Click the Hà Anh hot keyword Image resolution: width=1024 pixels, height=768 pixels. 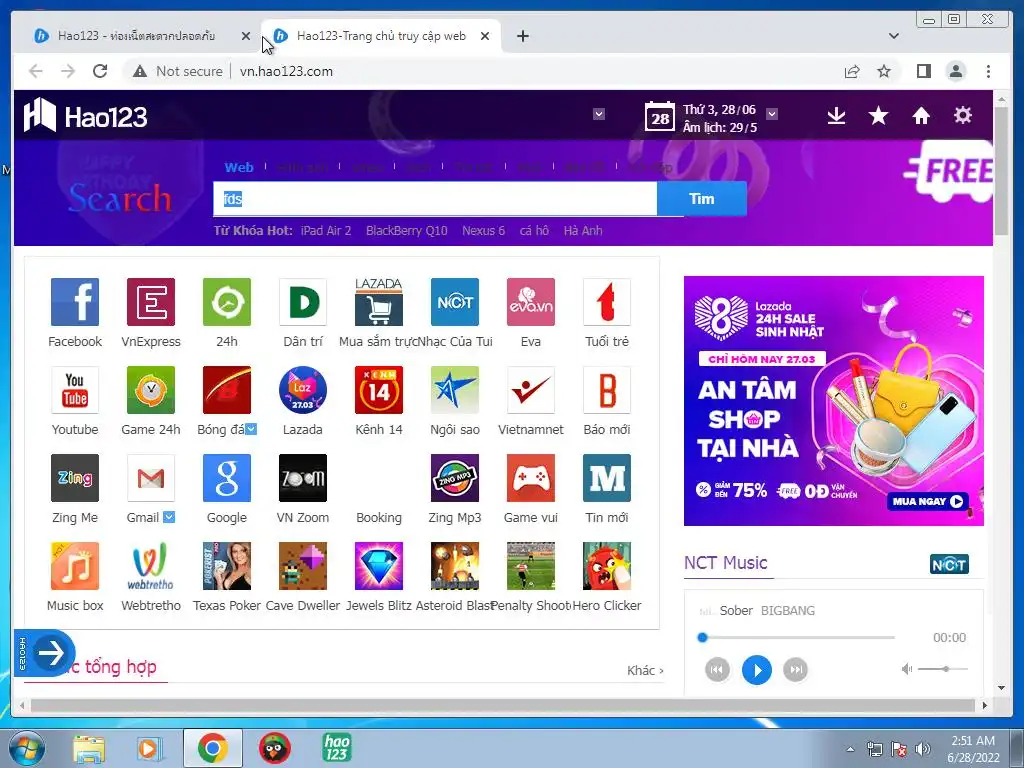click(583, 231)
